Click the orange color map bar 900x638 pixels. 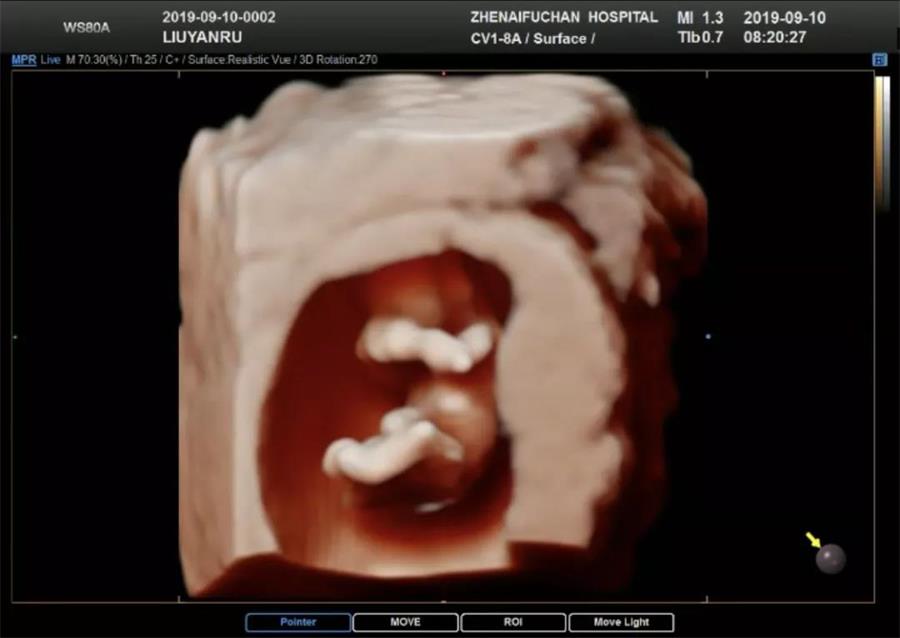[880, 140]
